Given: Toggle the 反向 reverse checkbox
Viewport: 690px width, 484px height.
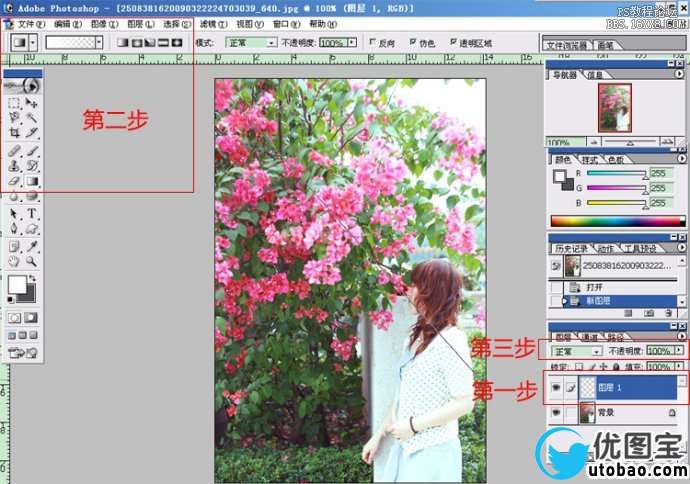Looking at the screenshot, I should click(x=372, y=42).
